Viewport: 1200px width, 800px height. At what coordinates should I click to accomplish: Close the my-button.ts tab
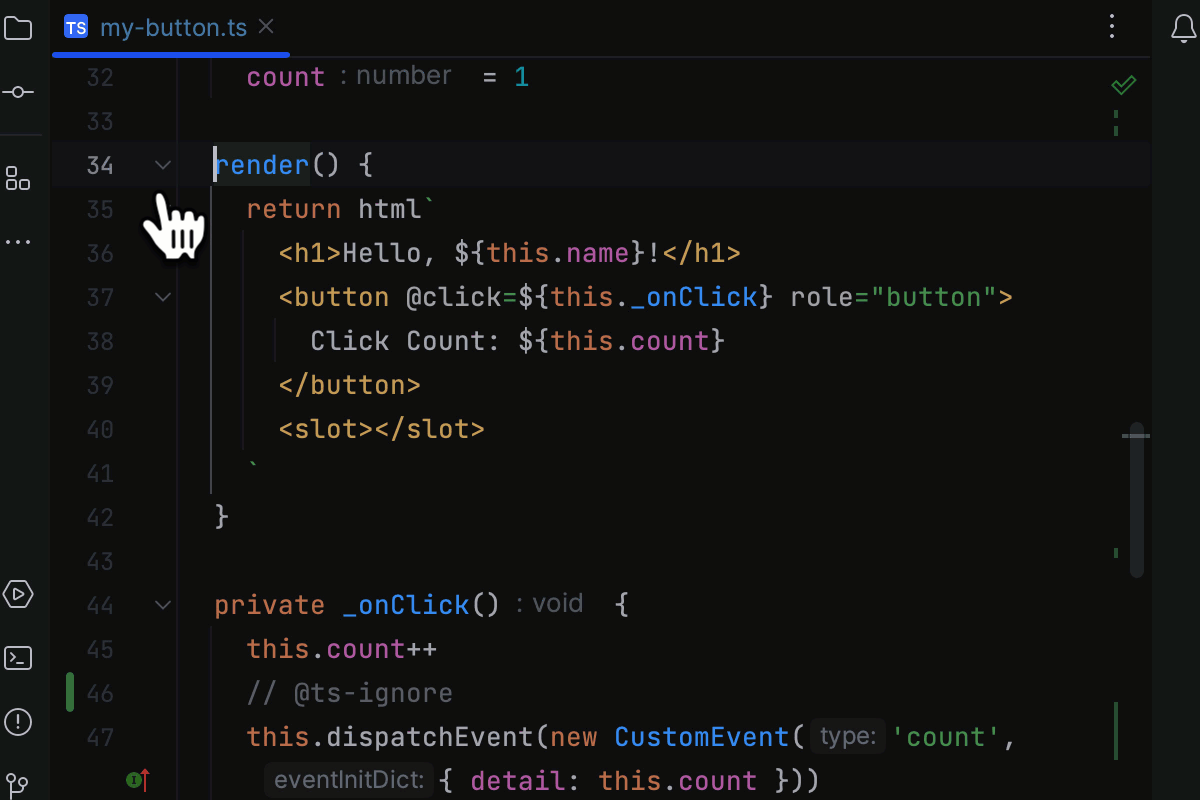tap(265, 27)
